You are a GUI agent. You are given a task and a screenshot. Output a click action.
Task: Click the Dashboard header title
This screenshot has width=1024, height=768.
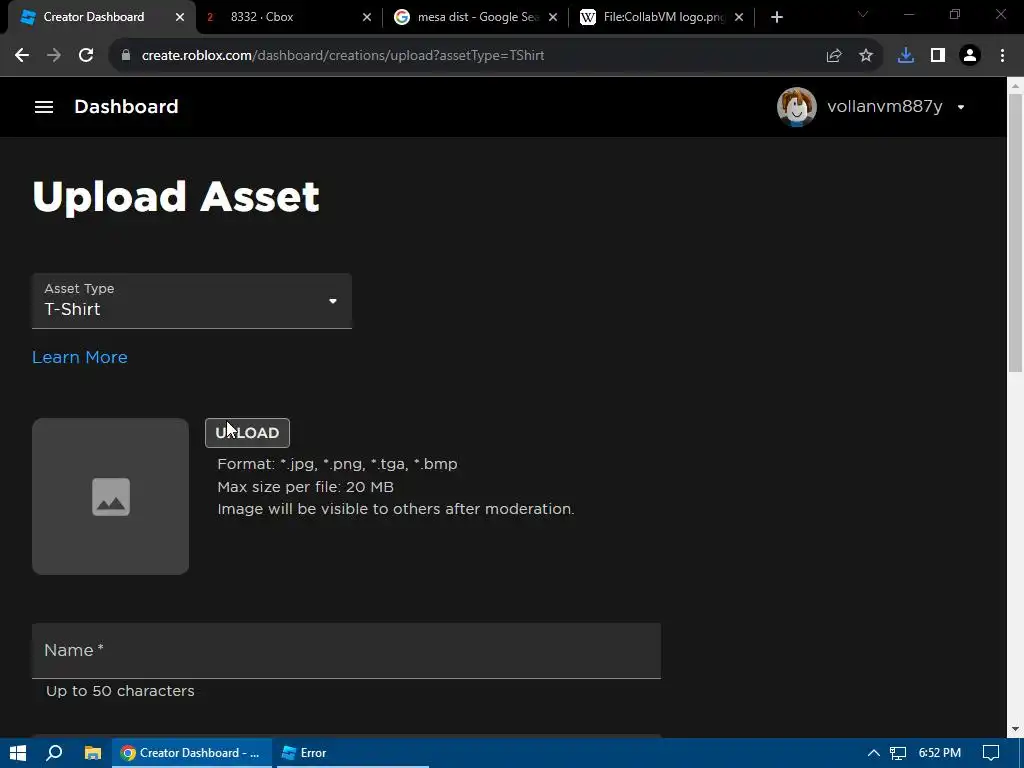click(x=126, y=106)
